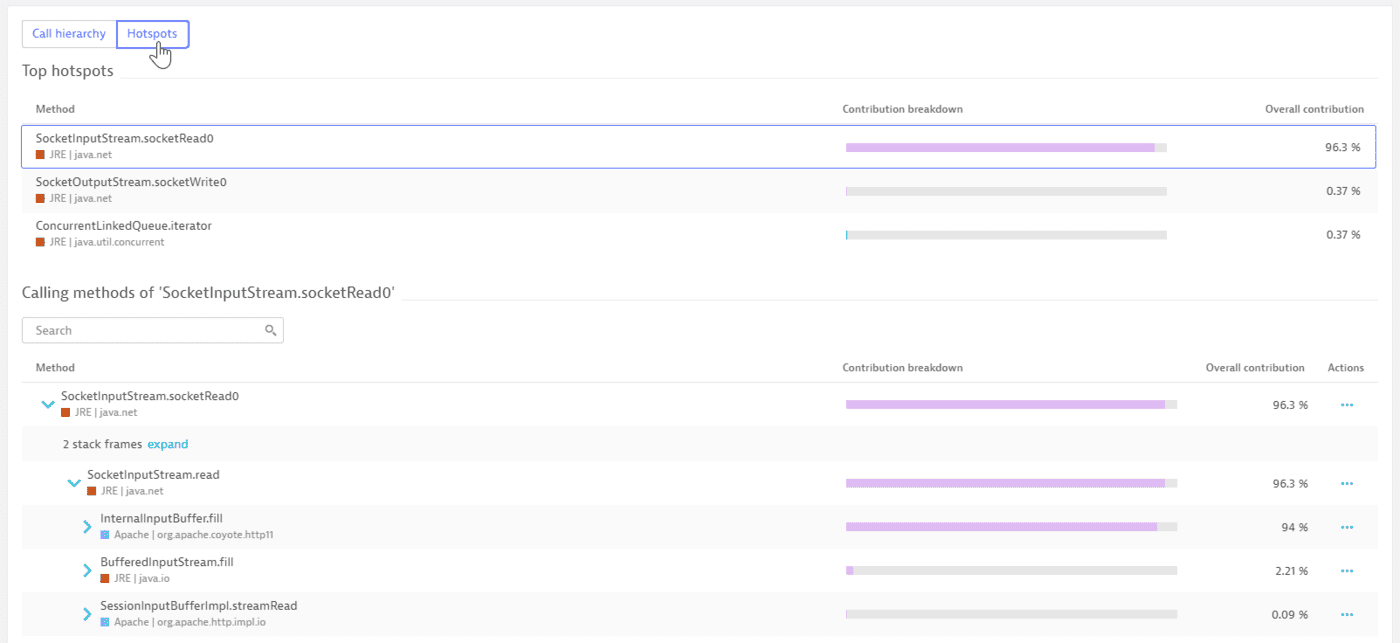Image resolution: width=1400 pixels, height=643 pixels.
Task: Open actions menu for SocketInputStream.read
Action: (1346, 483)
